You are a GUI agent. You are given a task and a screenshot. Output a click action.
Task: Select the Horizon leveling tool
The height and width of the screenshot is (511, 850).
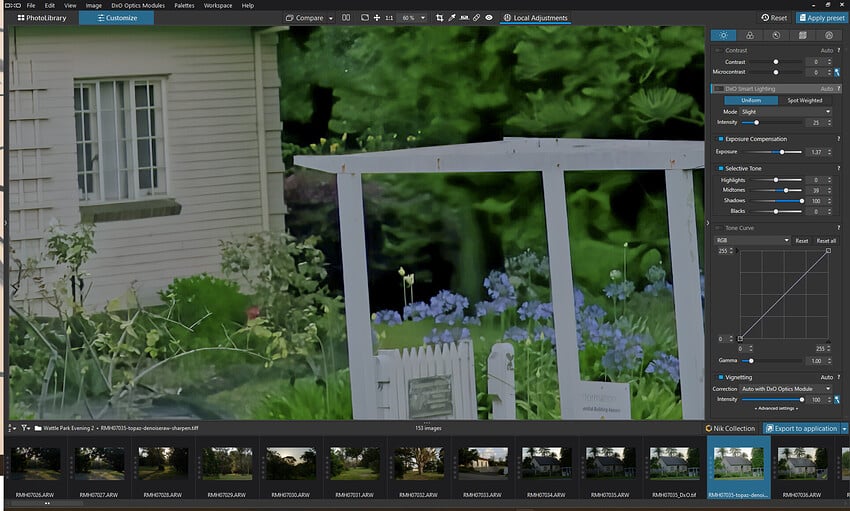click(x=464, y=18)
